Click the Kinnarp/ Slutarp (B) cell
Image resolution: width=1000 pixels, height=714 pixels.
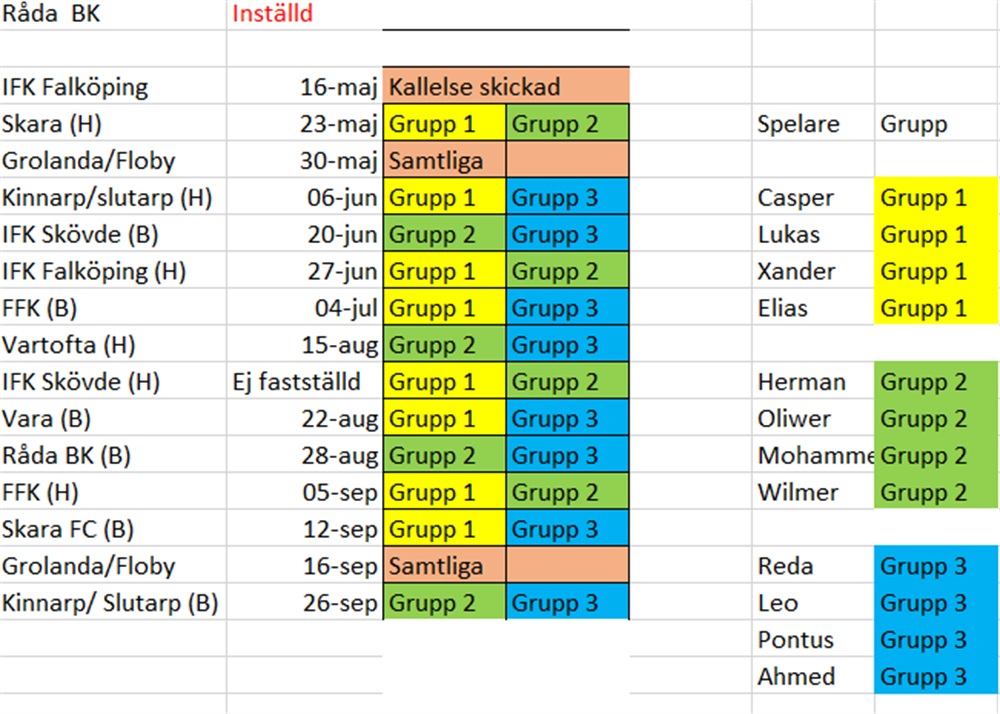pos(113,602)
